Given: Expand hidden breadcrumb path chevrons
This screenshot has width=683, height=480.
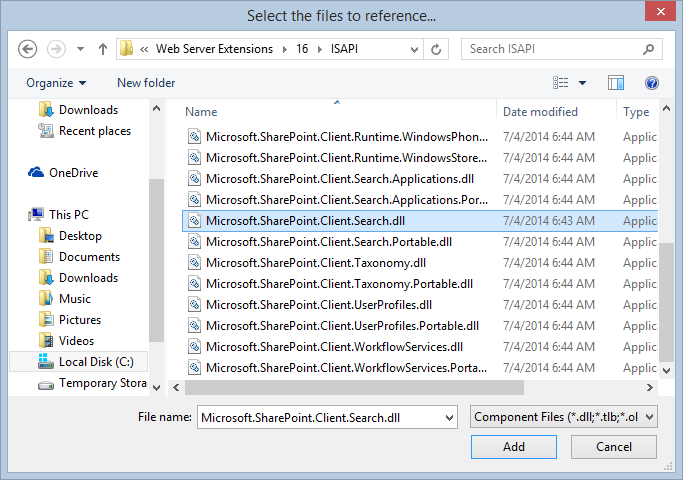Looking at the screenshot, I should point(144,49).
